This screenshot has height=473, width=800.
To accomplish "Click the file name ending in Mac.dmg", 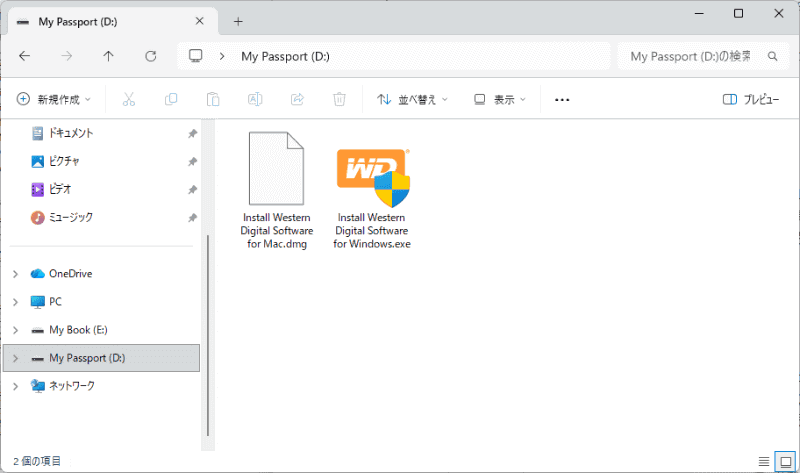I will click(277, 231).
